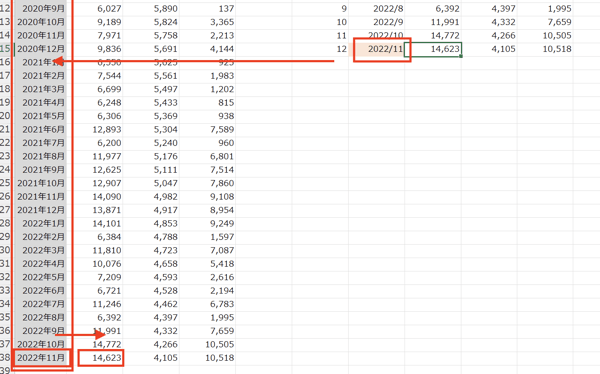Image resolution: width=600 pixels, height=374 pixels.
Task: Select the cell showing 3,365
Action: 207,22
